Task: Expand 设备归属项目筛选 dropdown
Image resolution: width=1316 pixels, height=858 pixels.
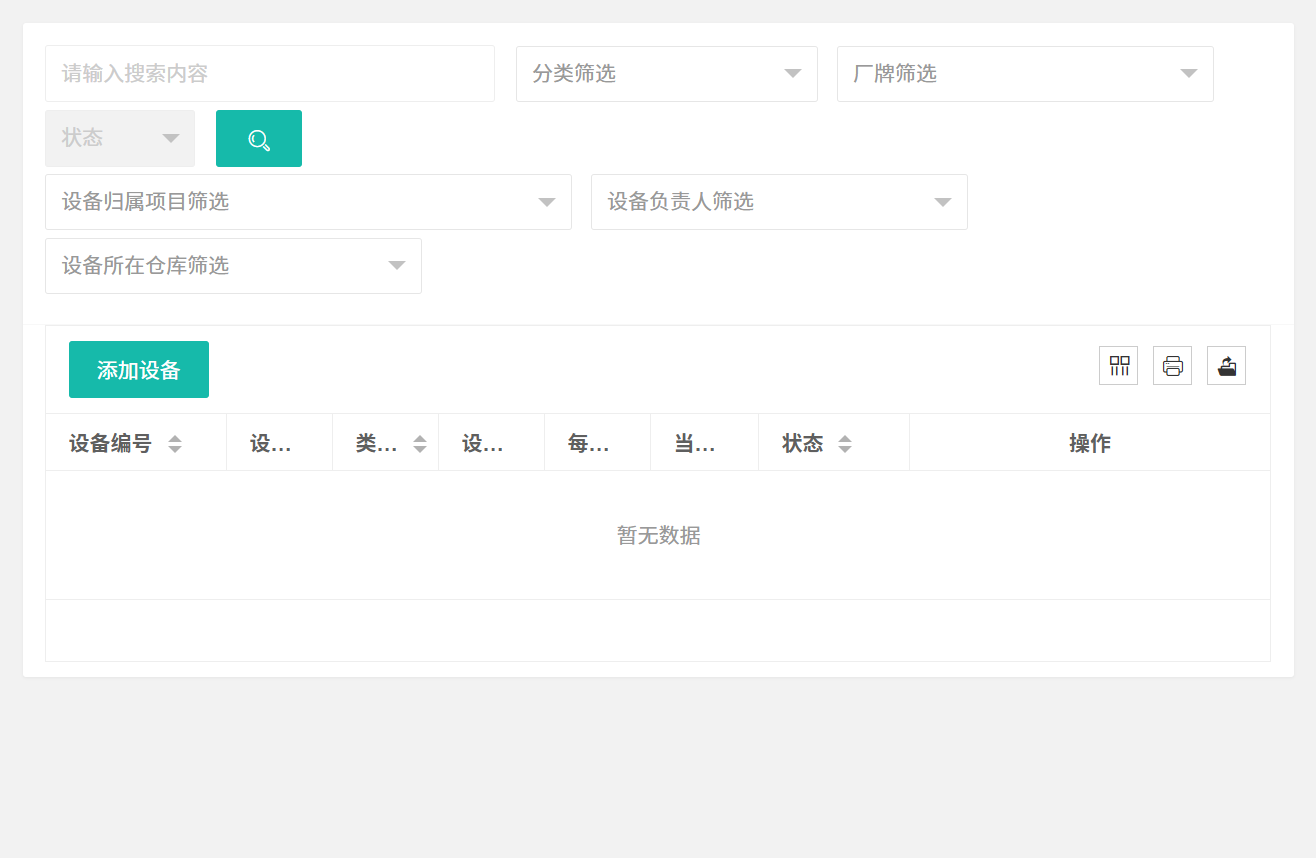Action: [x=308, y=202]
